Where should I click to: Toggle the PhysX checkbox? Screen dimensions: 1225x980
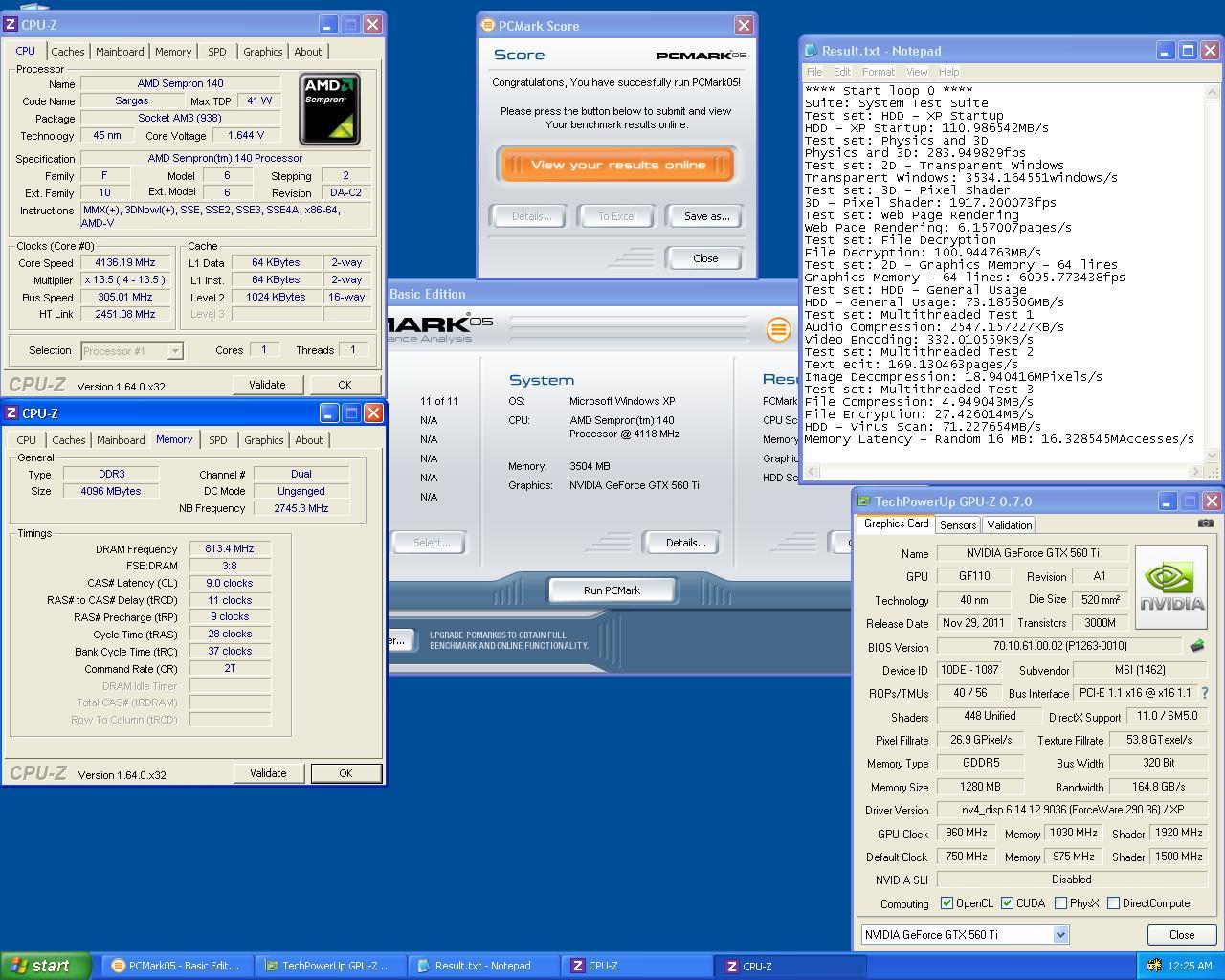(x=1060, y=902)
